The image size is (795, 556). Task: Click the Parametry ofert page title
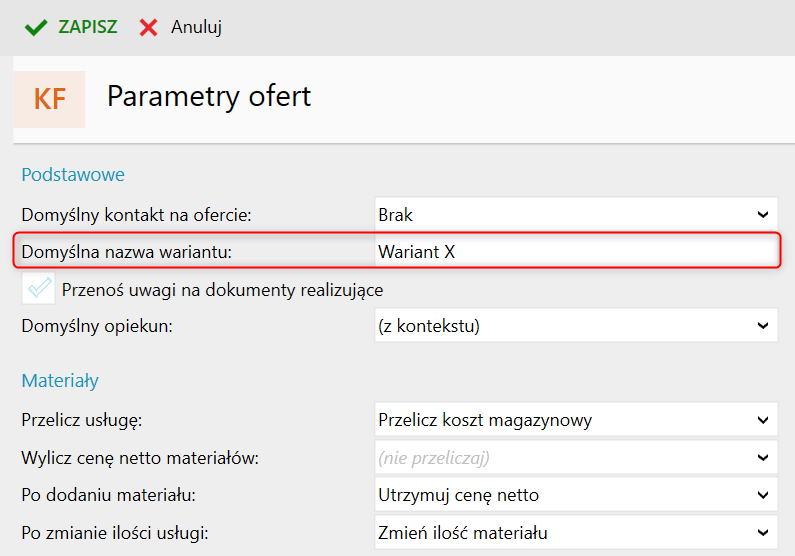(209, 96)
